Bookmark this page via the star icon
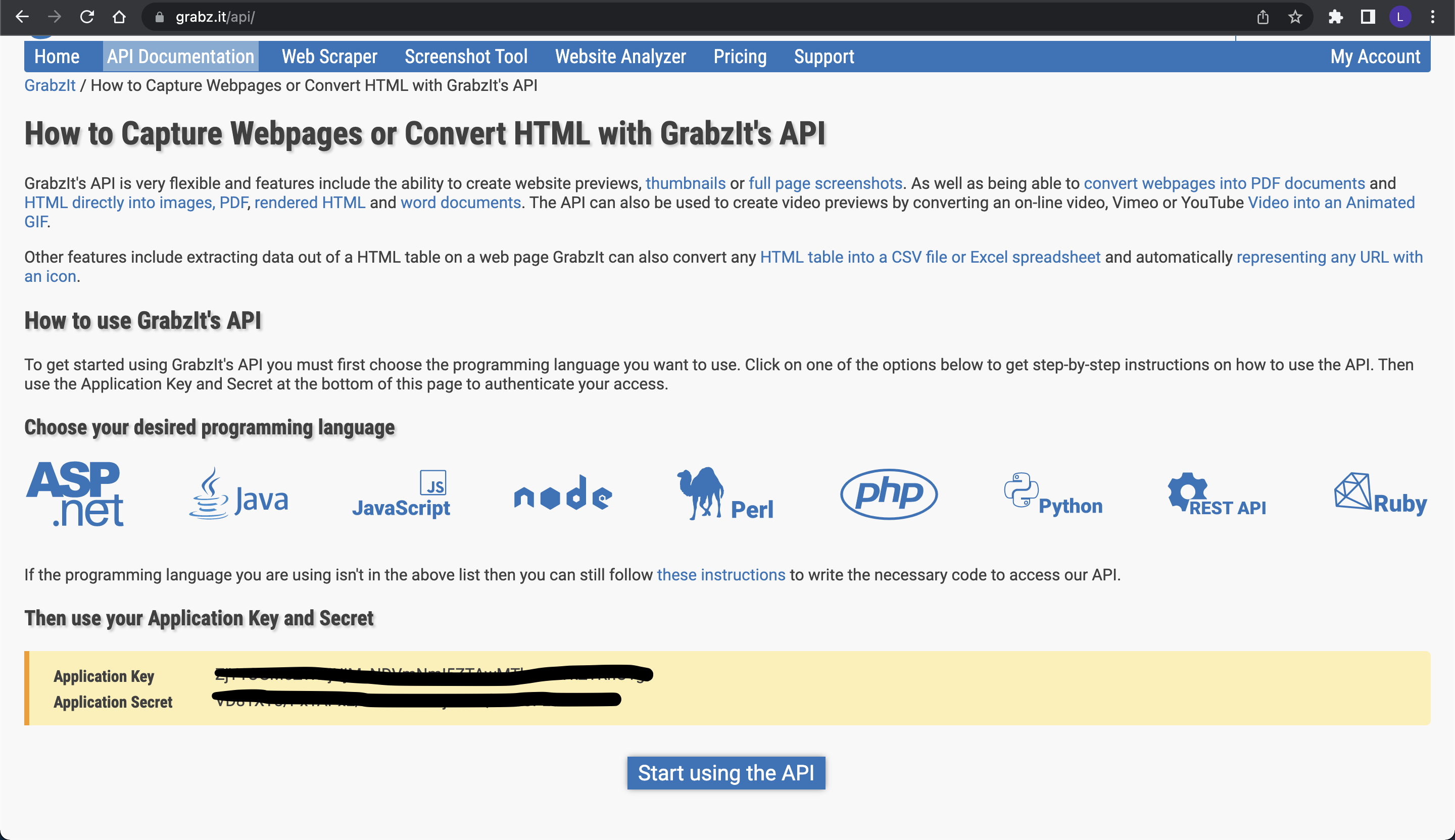Screen dimensions: 1455x840 pos(1296,17)
